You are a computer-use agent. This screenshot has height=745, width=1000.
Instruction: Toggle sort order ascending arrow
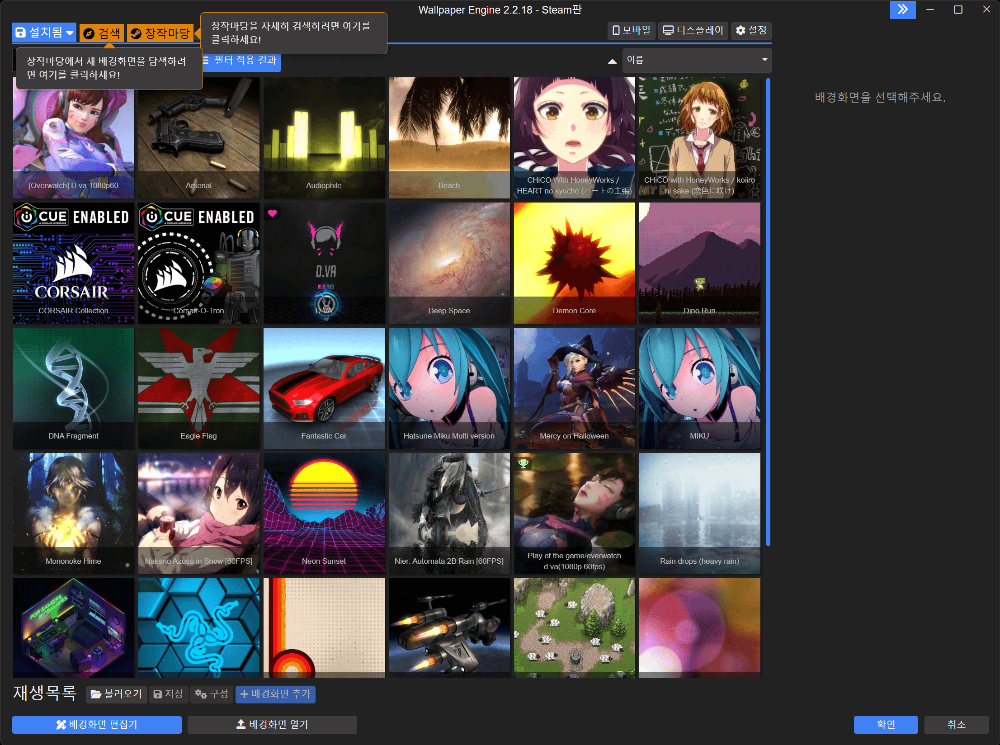pyautogui.click(x=612, y=61)
